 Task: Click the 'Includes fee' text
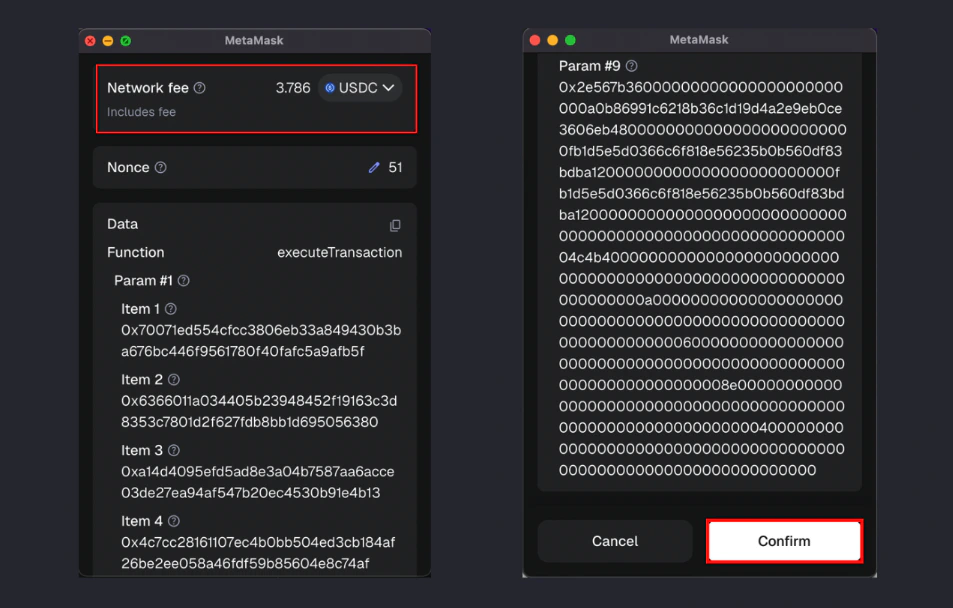pos(141,112)
